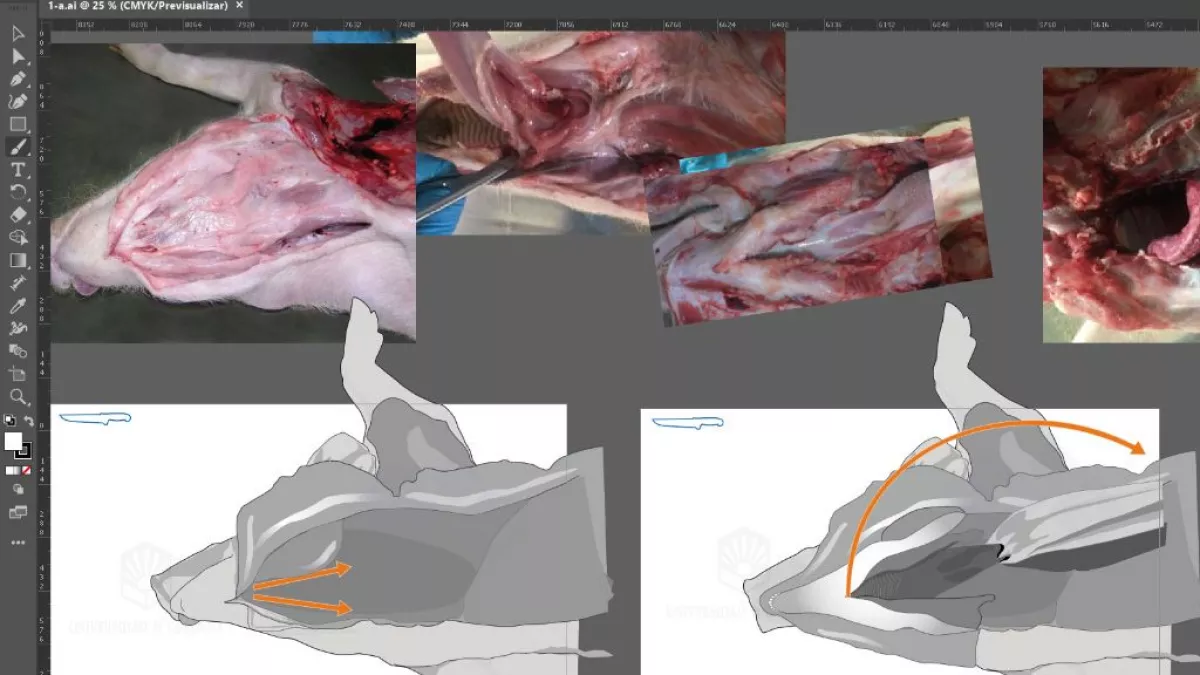Viewport: 1200px width, 675px height.
Task: Open the Change Screen Mode options
Action: 17,513
